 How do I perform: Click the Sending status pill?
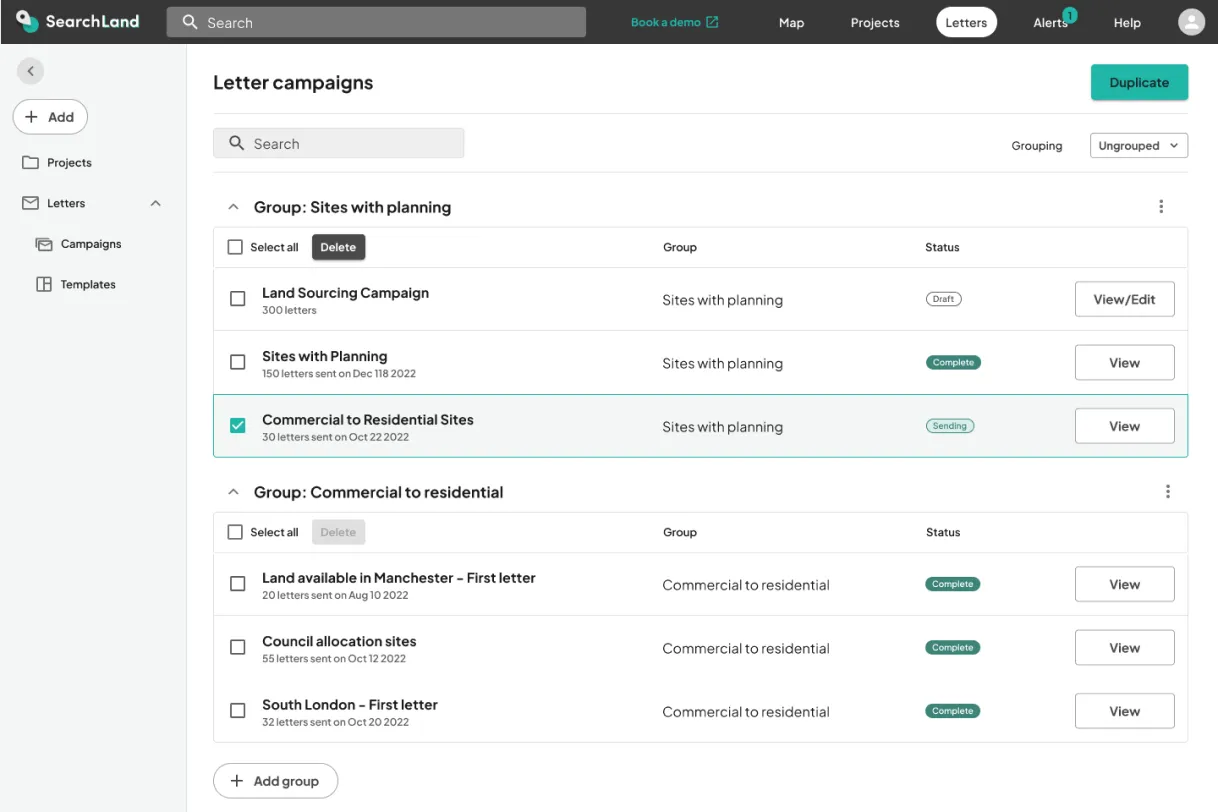950,425
